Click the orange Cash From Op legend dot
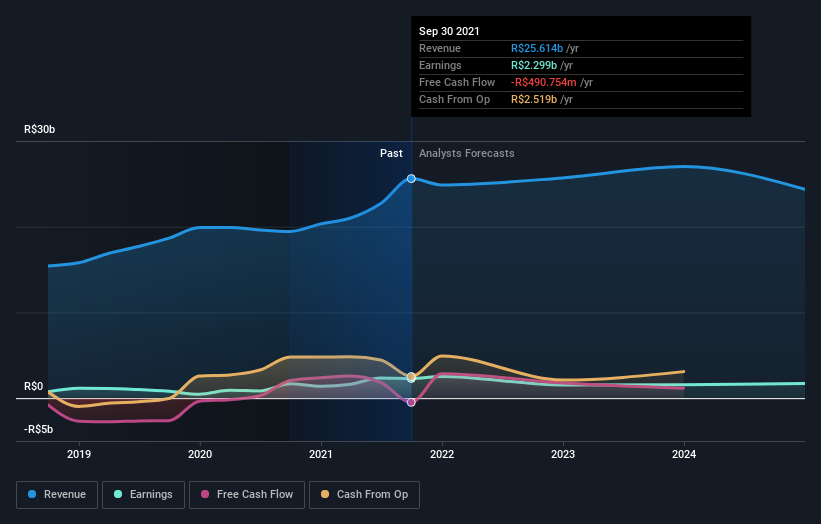 (x=325, y=494)
